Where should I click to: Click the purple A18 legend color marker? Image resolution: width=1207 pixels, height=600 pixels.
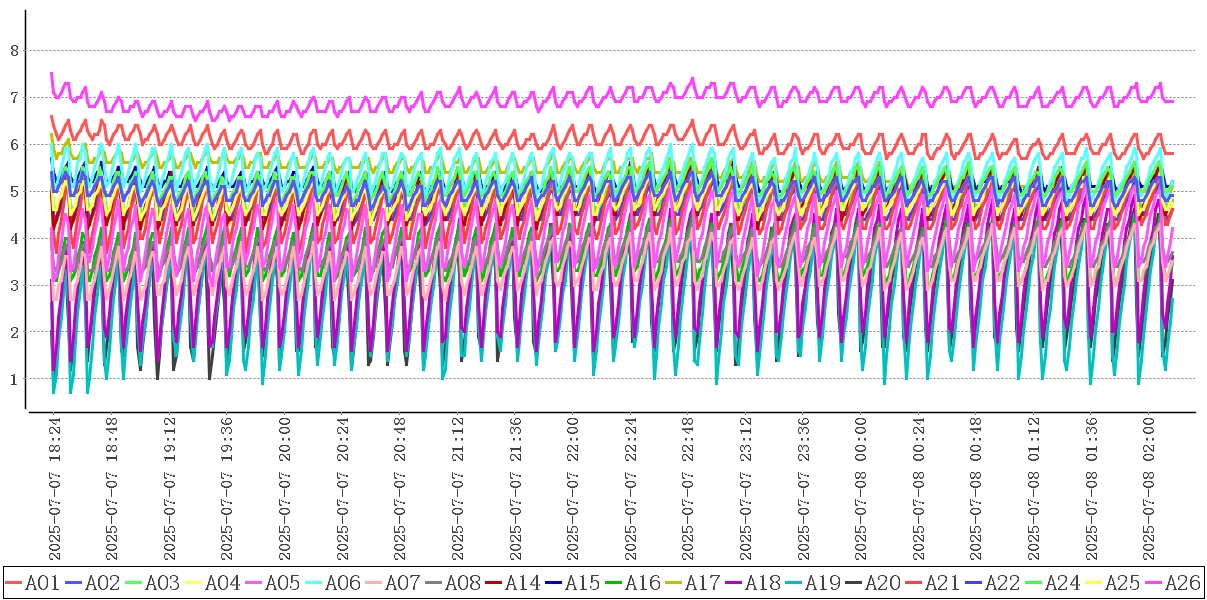733,581
